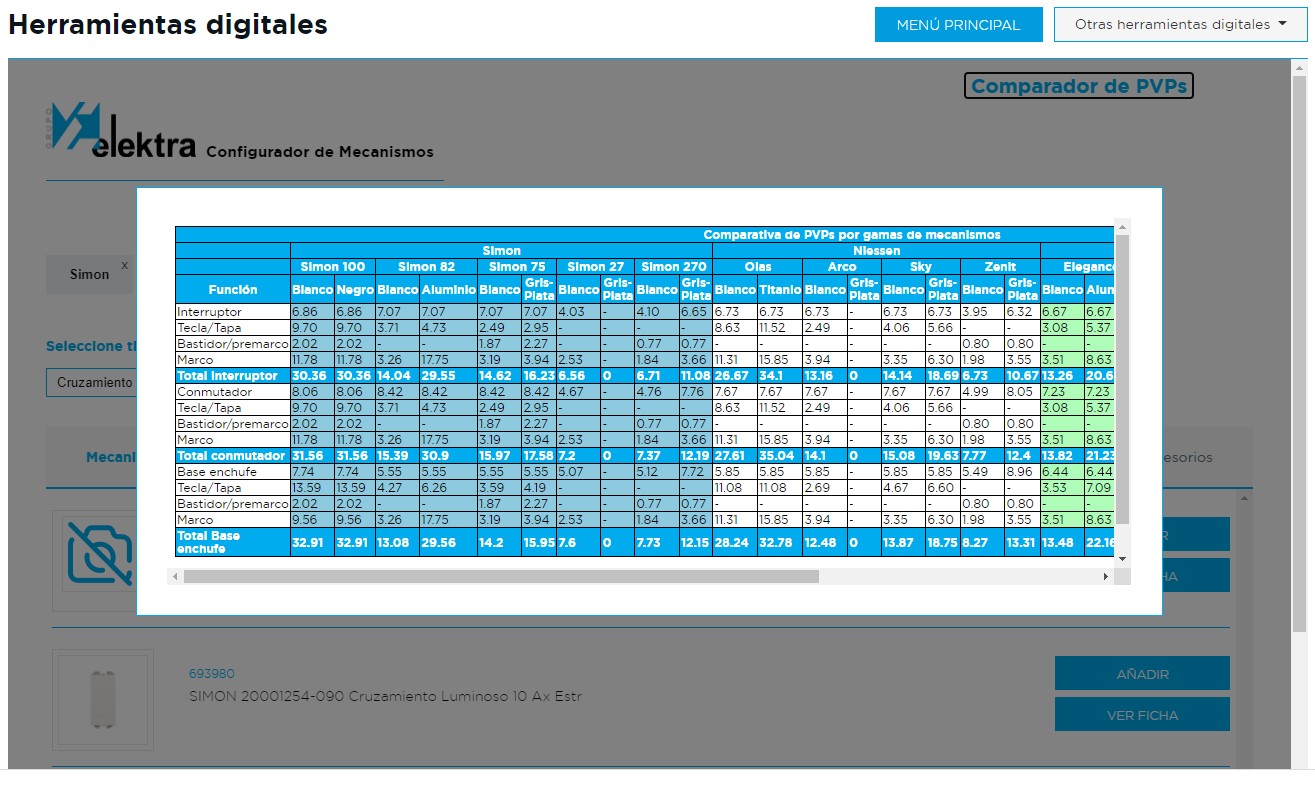Select the Total Base enchufe row label
The height and width of the screenshot is (788, 1315).
[233, 542]
